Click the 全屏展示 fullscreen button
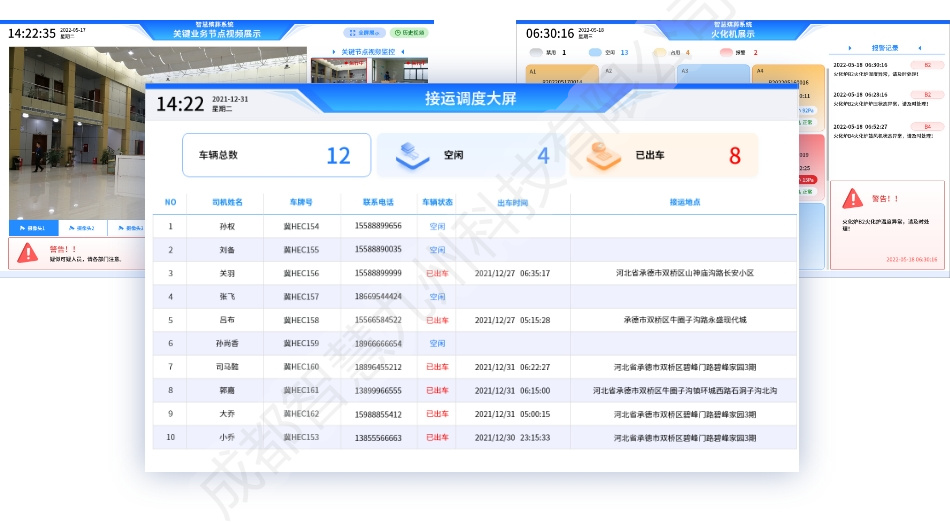 click(364, 33)
